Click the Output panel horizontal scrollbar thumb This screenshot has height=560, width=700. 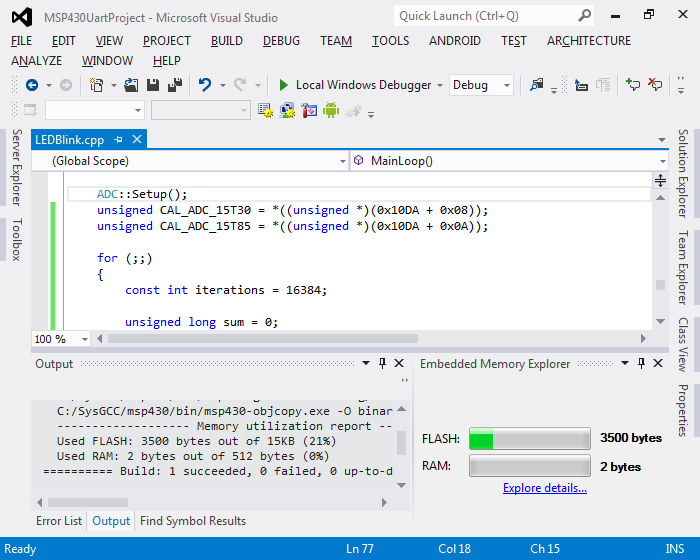(x=88, y=502)
